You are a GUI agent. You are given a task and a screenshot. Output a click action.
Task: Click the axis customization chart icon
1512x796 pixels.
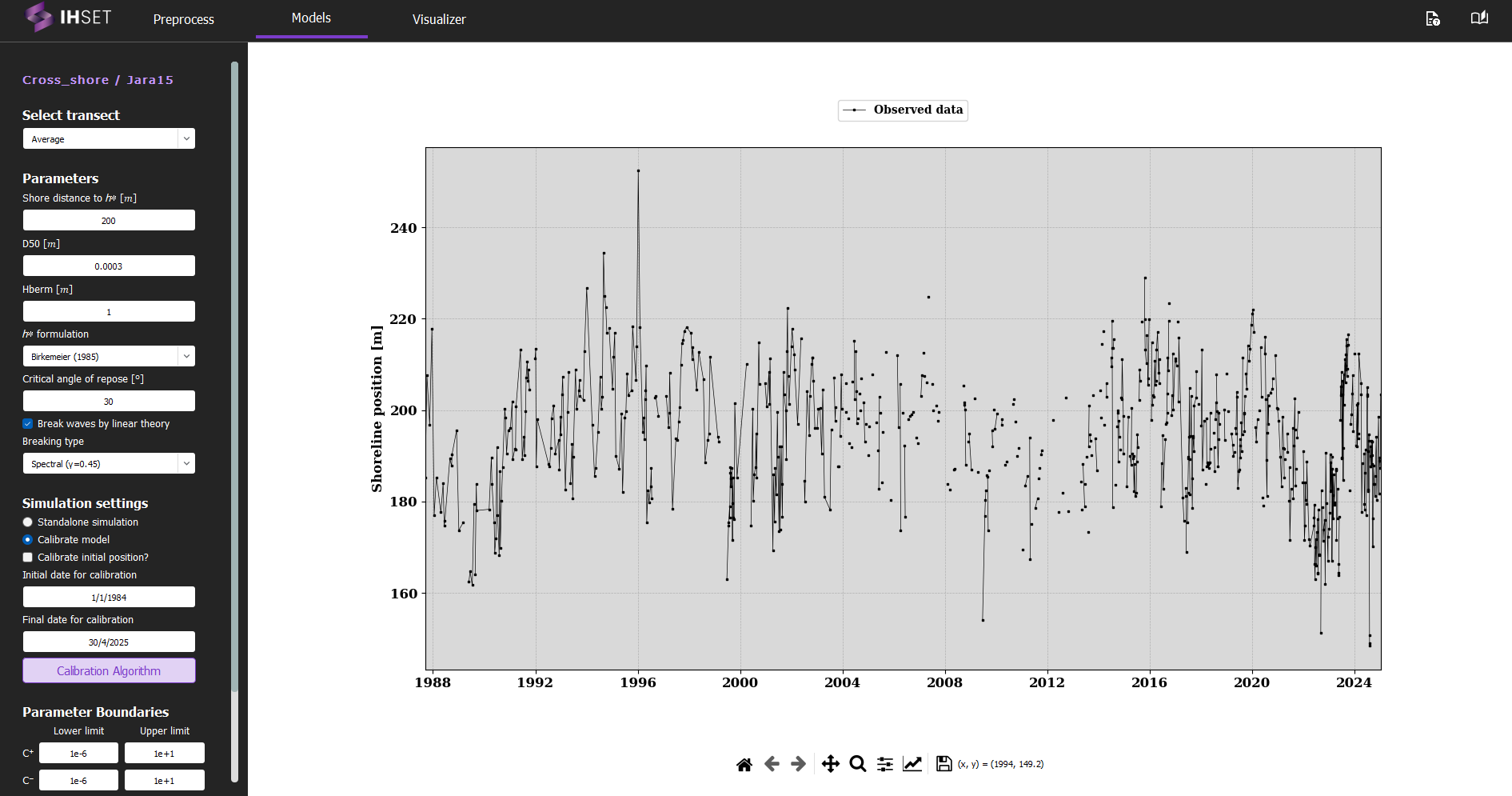(912, 764)
